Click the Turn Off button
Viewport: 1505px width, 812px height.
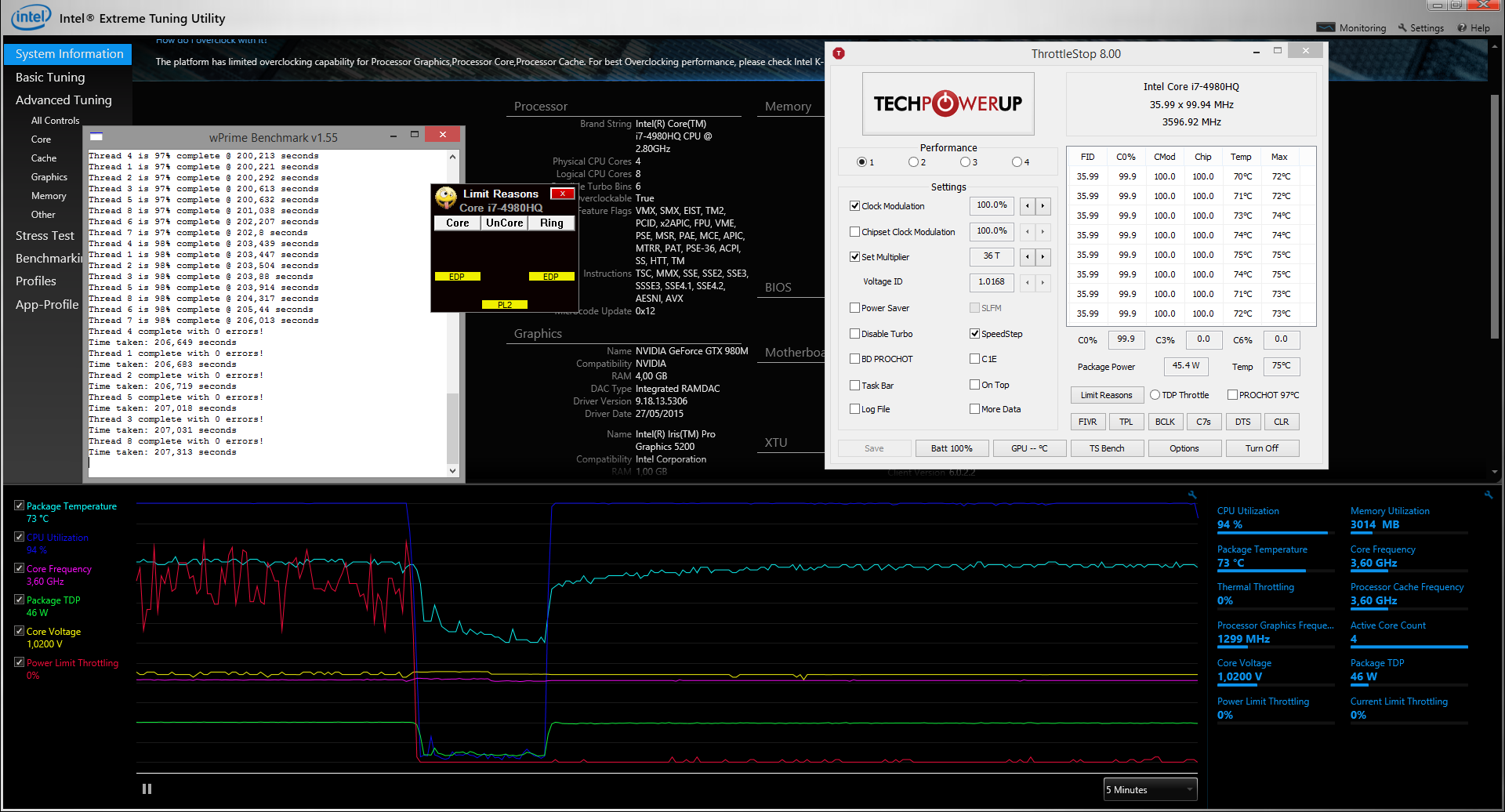point(1262,448)
